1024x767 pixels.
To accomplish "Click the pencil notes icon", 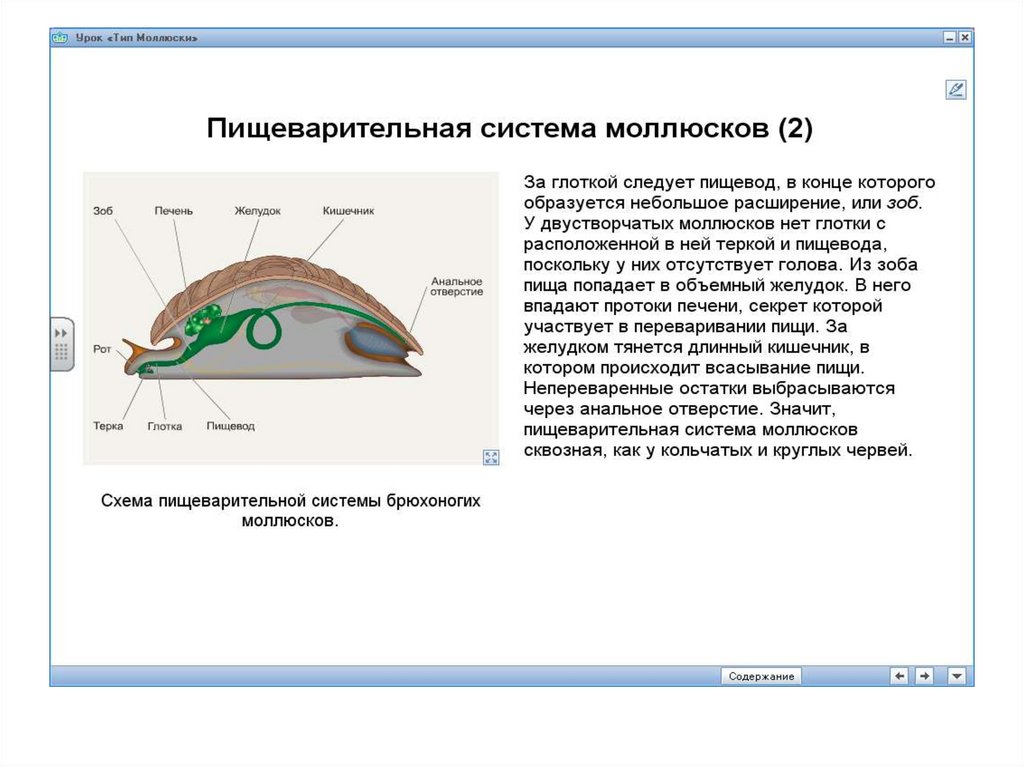I will [955, 90].
